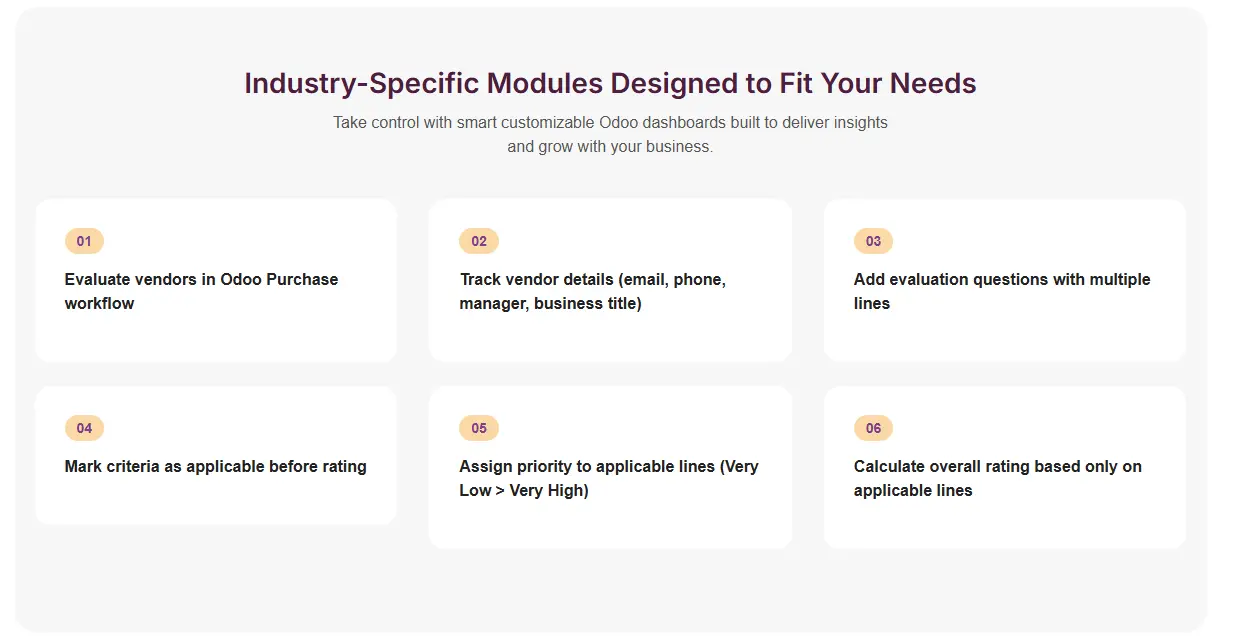Click the 02 number badge
Viewport: 1245px width, 644px height.
coord(479,241)
